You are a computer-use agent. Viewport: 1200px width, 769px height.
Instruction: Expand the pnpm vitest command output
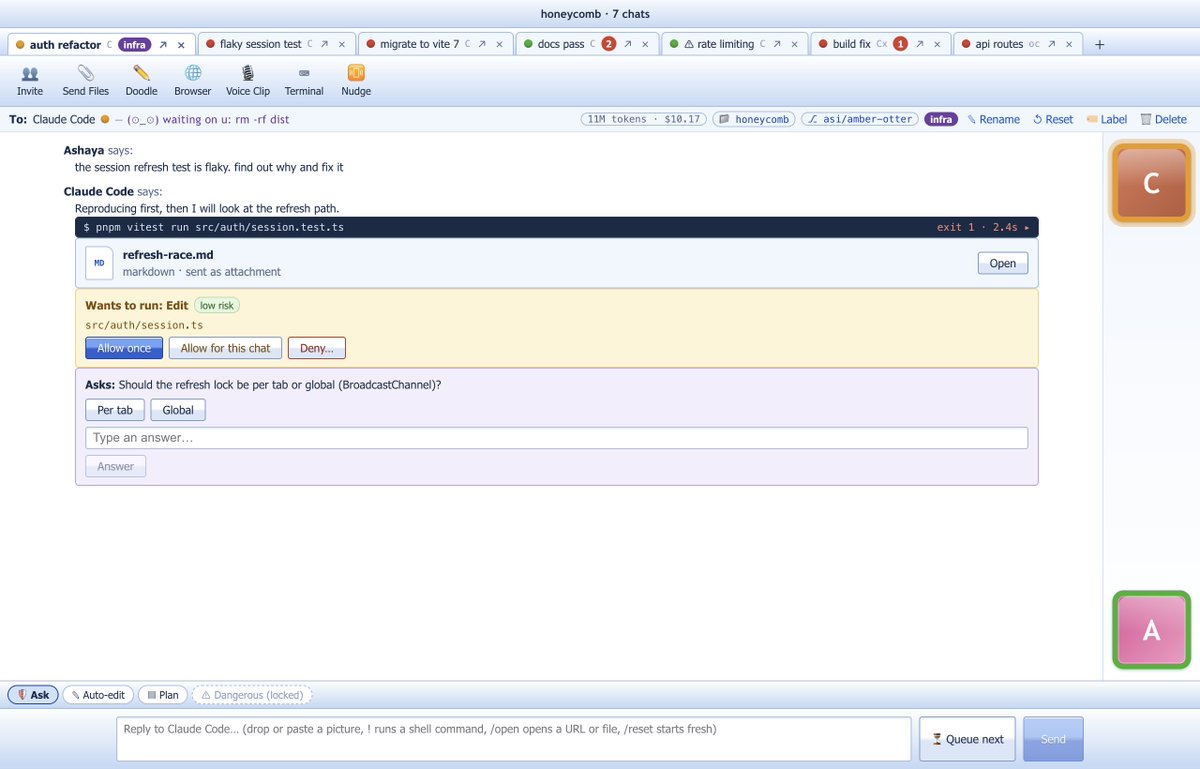coord(556,227)
